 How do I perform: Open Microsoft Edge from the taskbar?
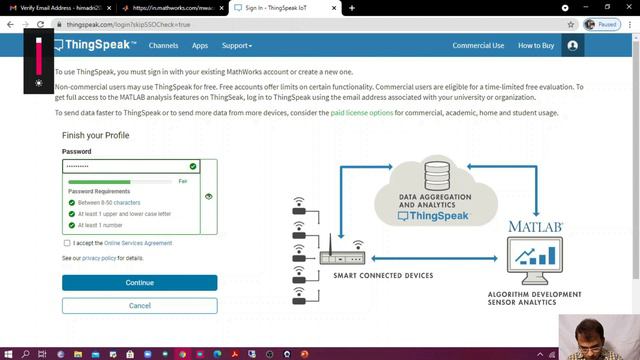(217, 354)
